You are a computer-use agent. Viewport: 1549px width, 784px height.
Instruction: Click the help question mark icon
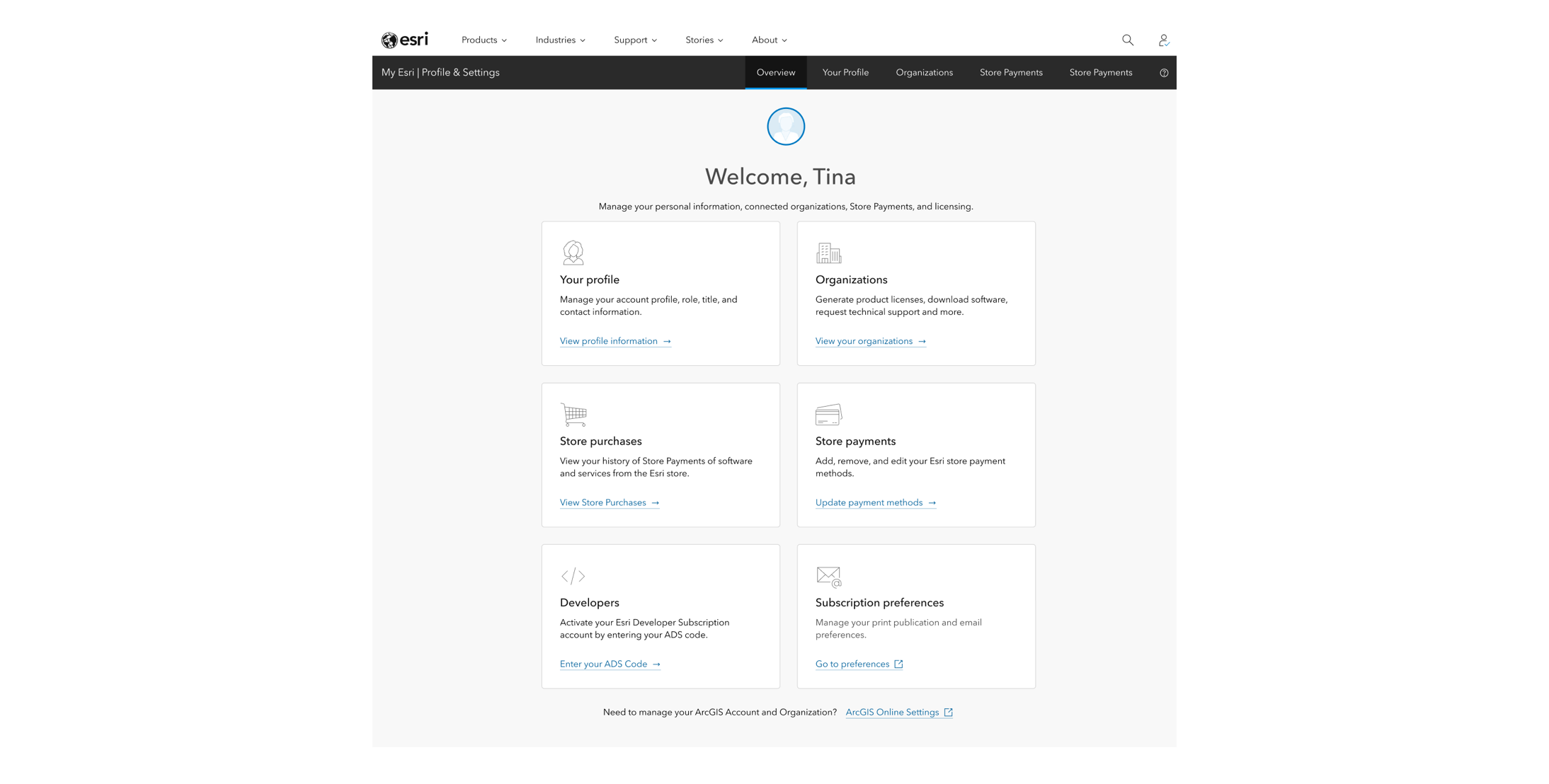click(x=1164, y=73)
